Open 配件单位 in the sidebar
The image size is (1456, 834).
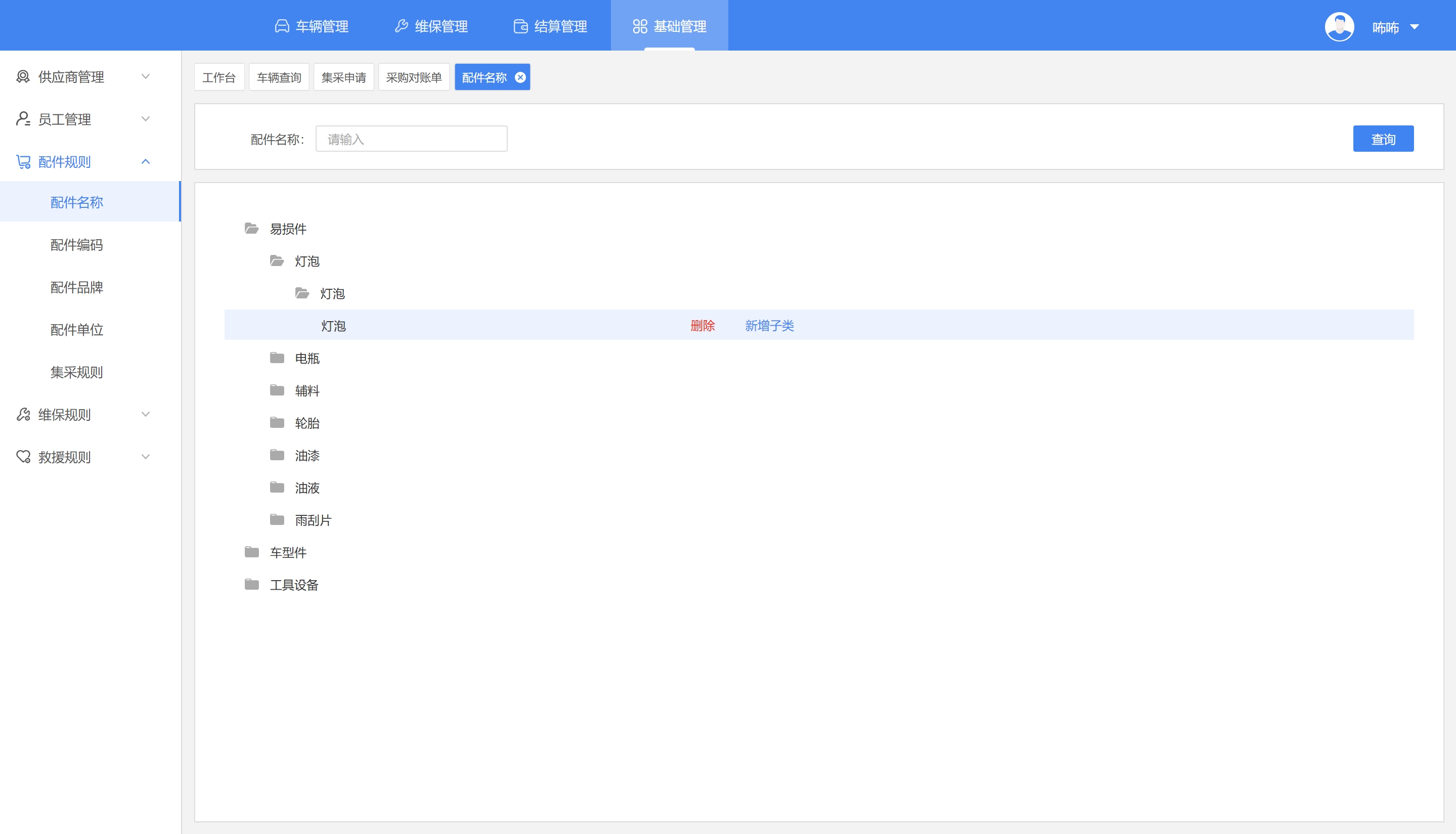pos(77,329)
